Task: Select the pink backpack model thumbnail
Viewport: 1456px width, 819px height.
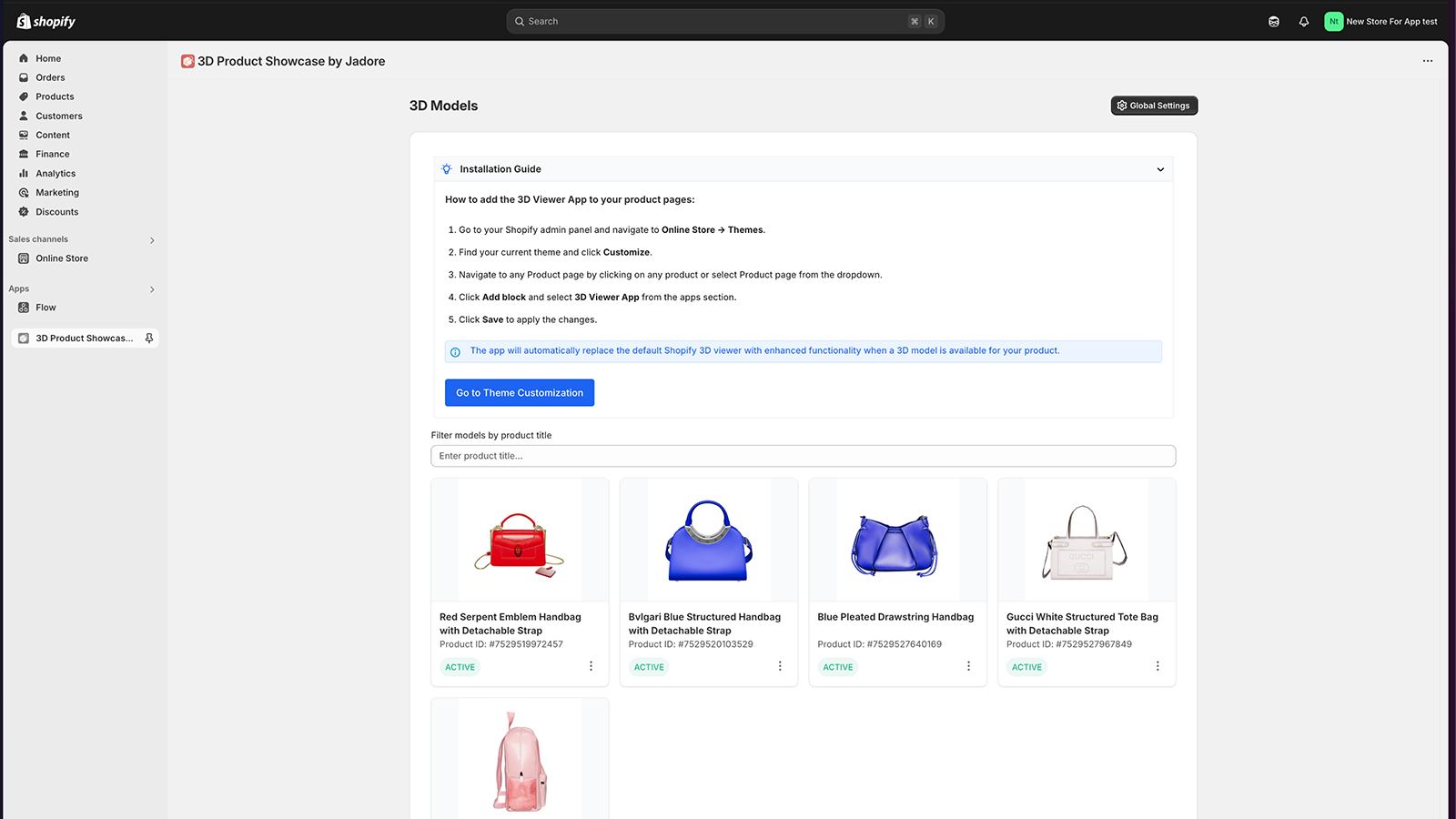Action: [520, 759]
